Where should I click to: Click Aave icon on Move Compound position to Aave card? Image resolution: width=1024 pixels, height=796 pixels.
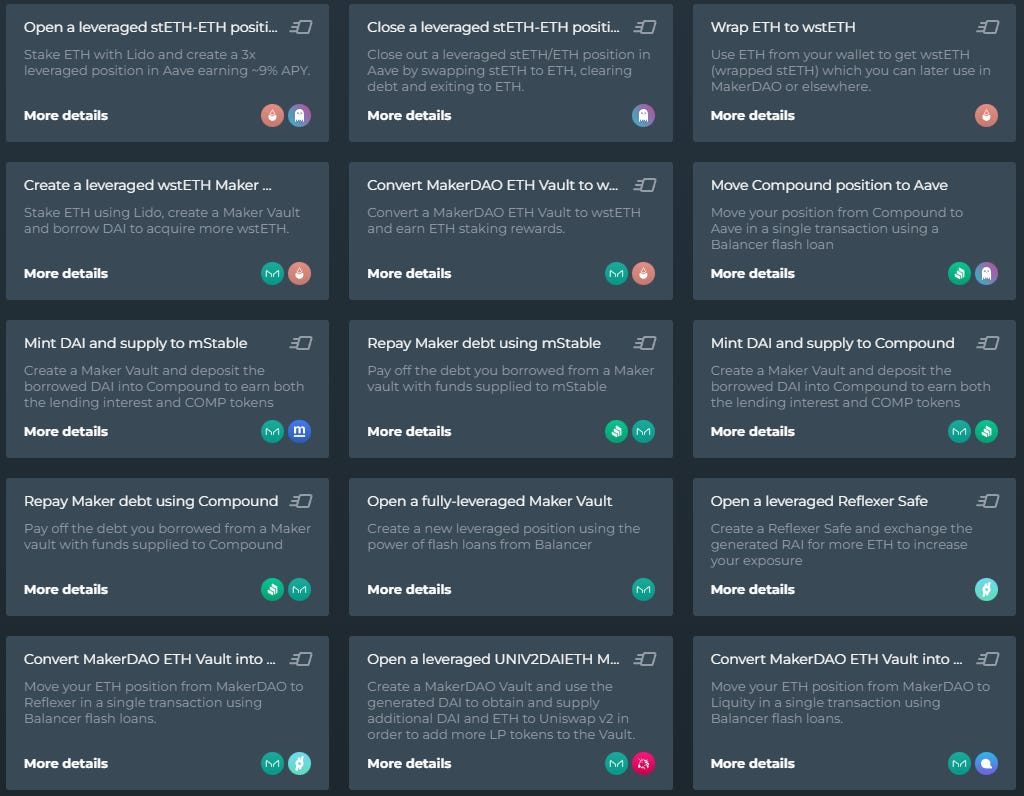[x=986, y=274]
